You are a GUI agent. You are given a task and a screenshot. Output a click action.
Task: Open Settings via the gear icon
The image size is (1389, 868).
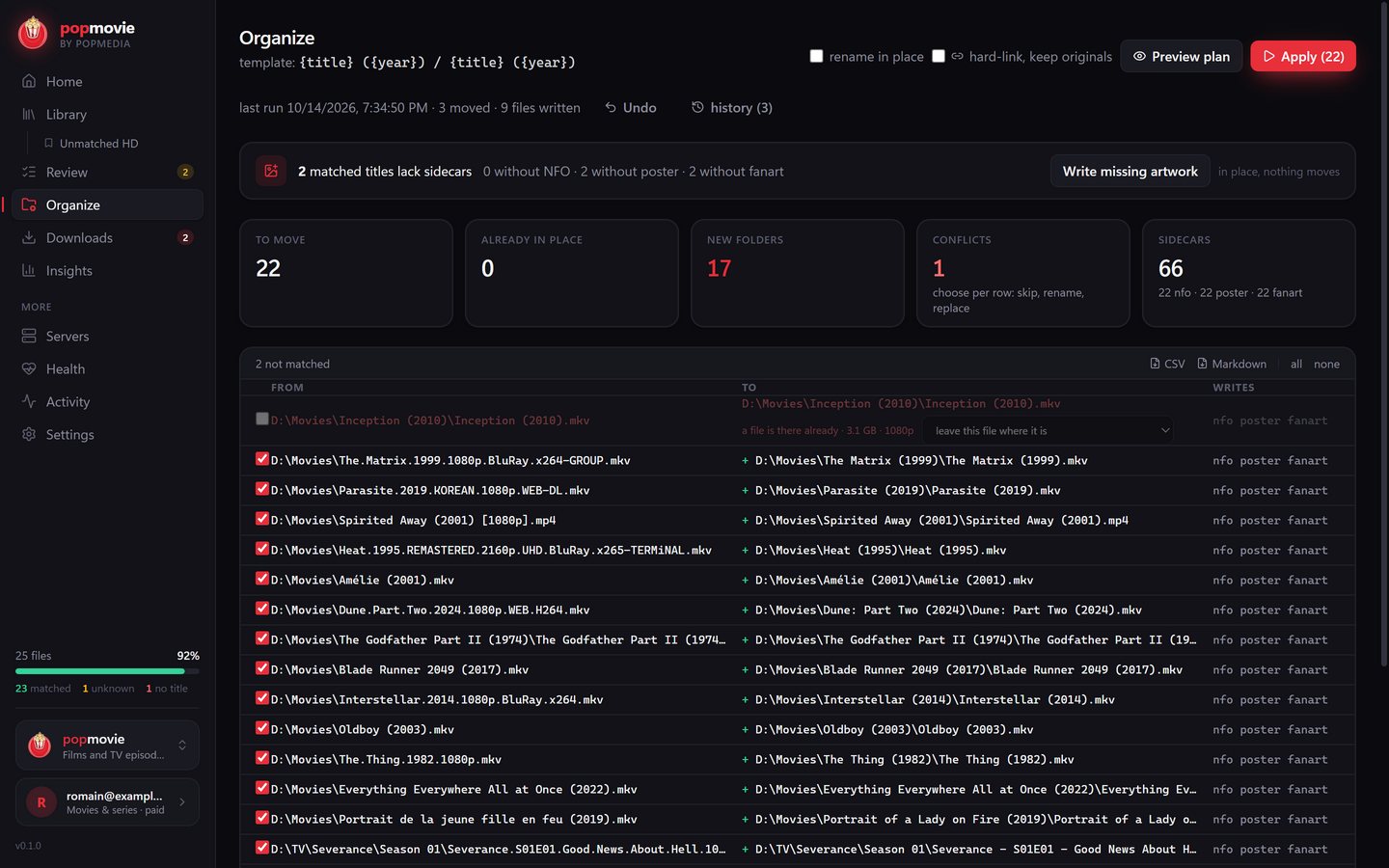[x=29, y=434]
